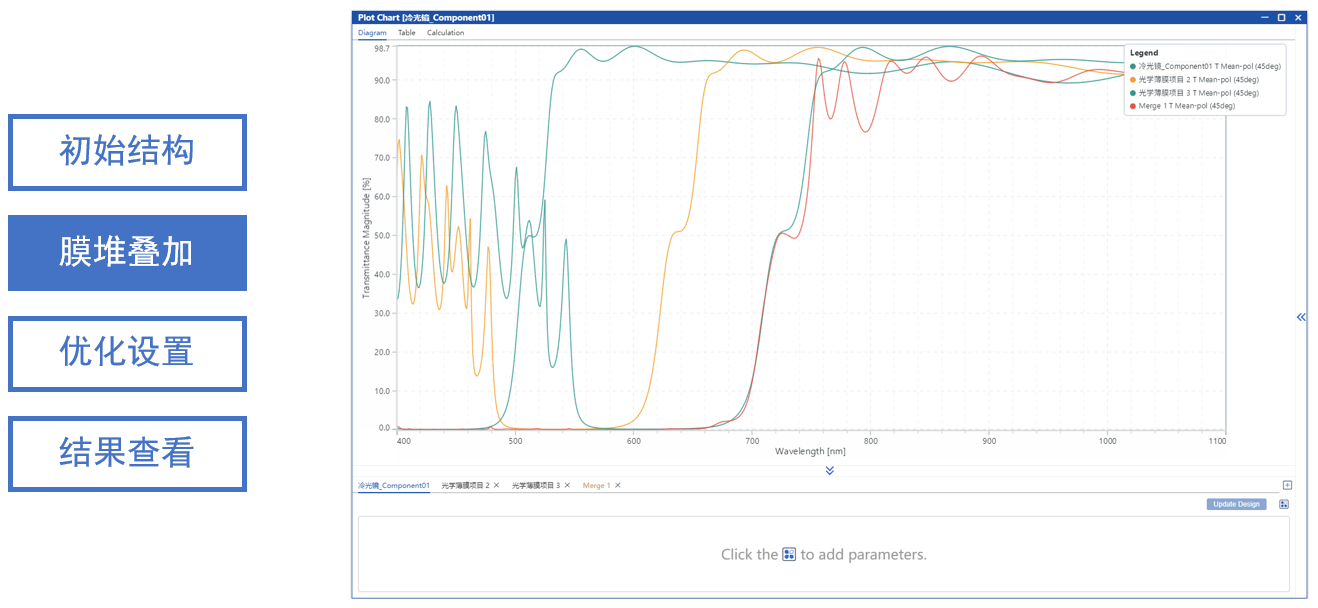Collapse the panel with the double down chevron

[x=829, y=470]
